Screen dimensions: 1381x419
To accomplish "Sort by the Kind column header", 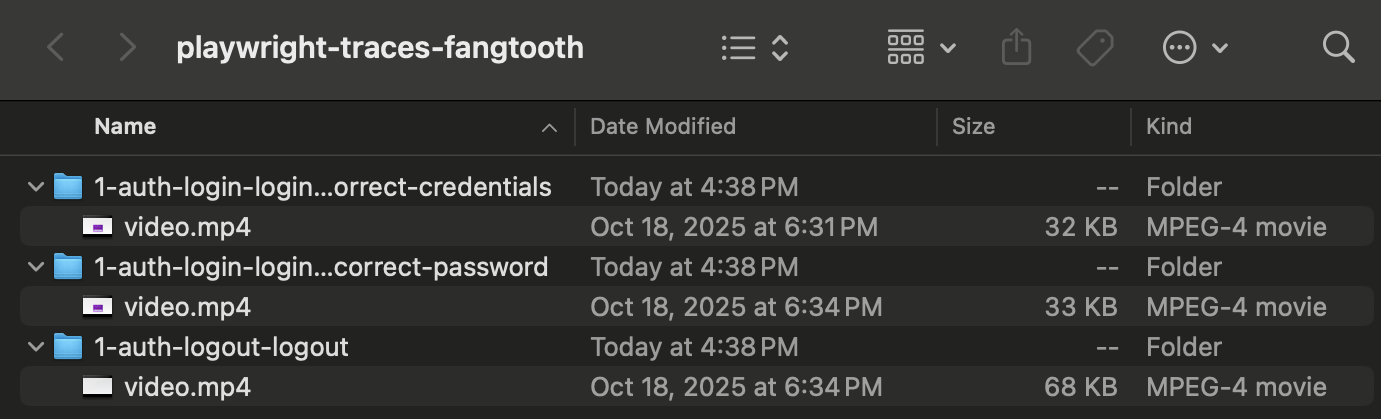I will 1169,127.
